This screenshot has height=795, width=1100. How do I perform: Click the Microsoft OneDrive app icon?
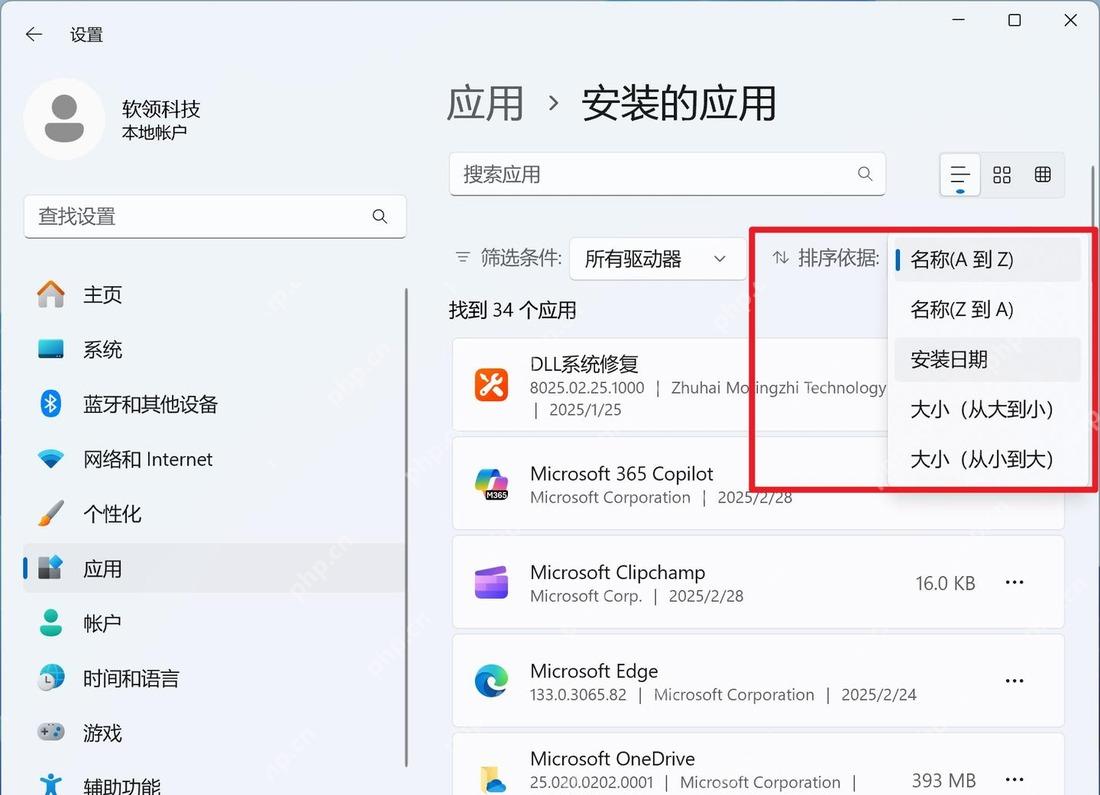492,780
